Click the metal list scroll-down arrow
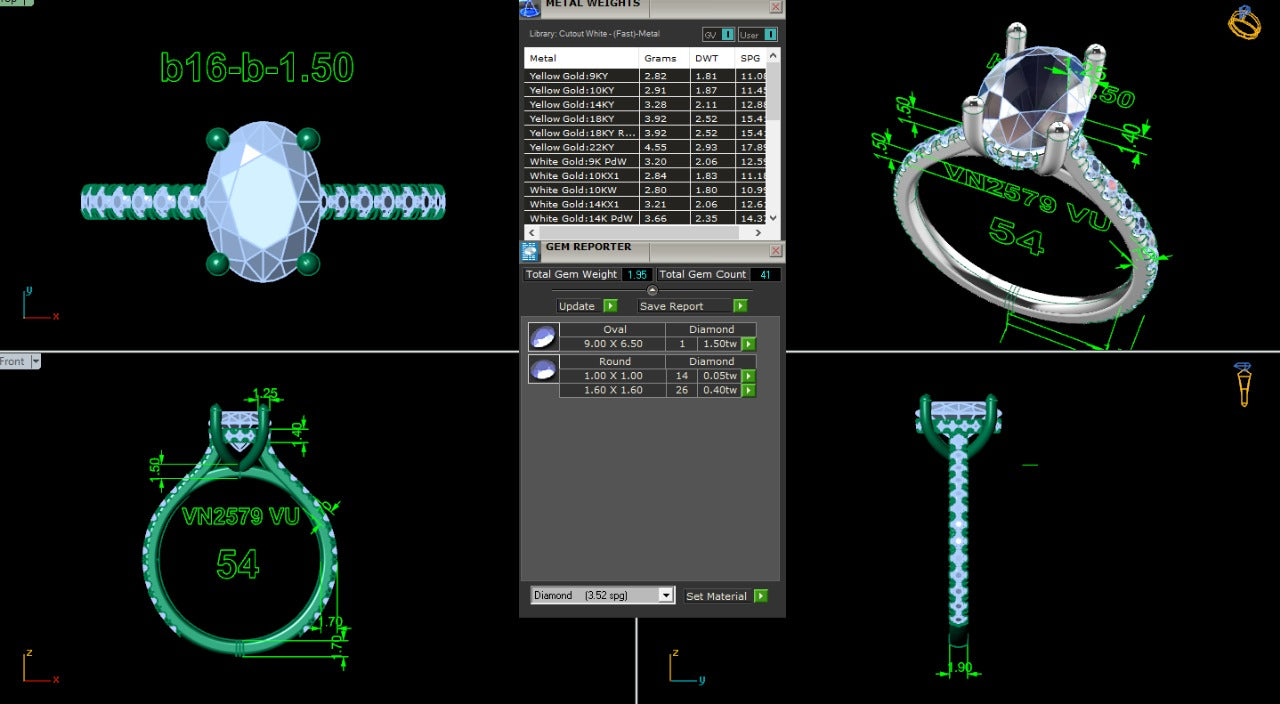Screen dimensions: 1280x704 (773, 219)
